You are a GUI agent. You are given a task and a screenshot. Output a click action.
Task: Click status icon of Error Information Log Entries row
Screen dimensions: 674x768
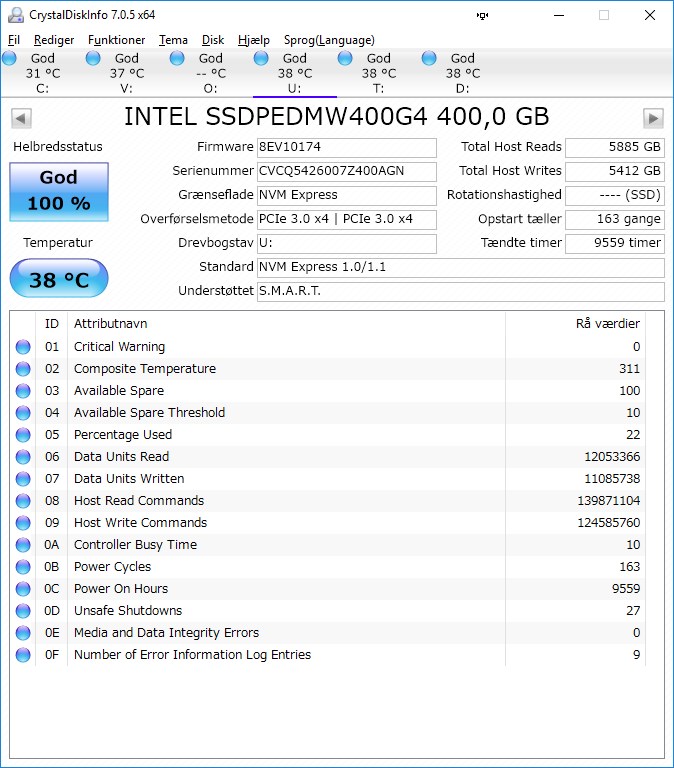click(x=23, y=655)
